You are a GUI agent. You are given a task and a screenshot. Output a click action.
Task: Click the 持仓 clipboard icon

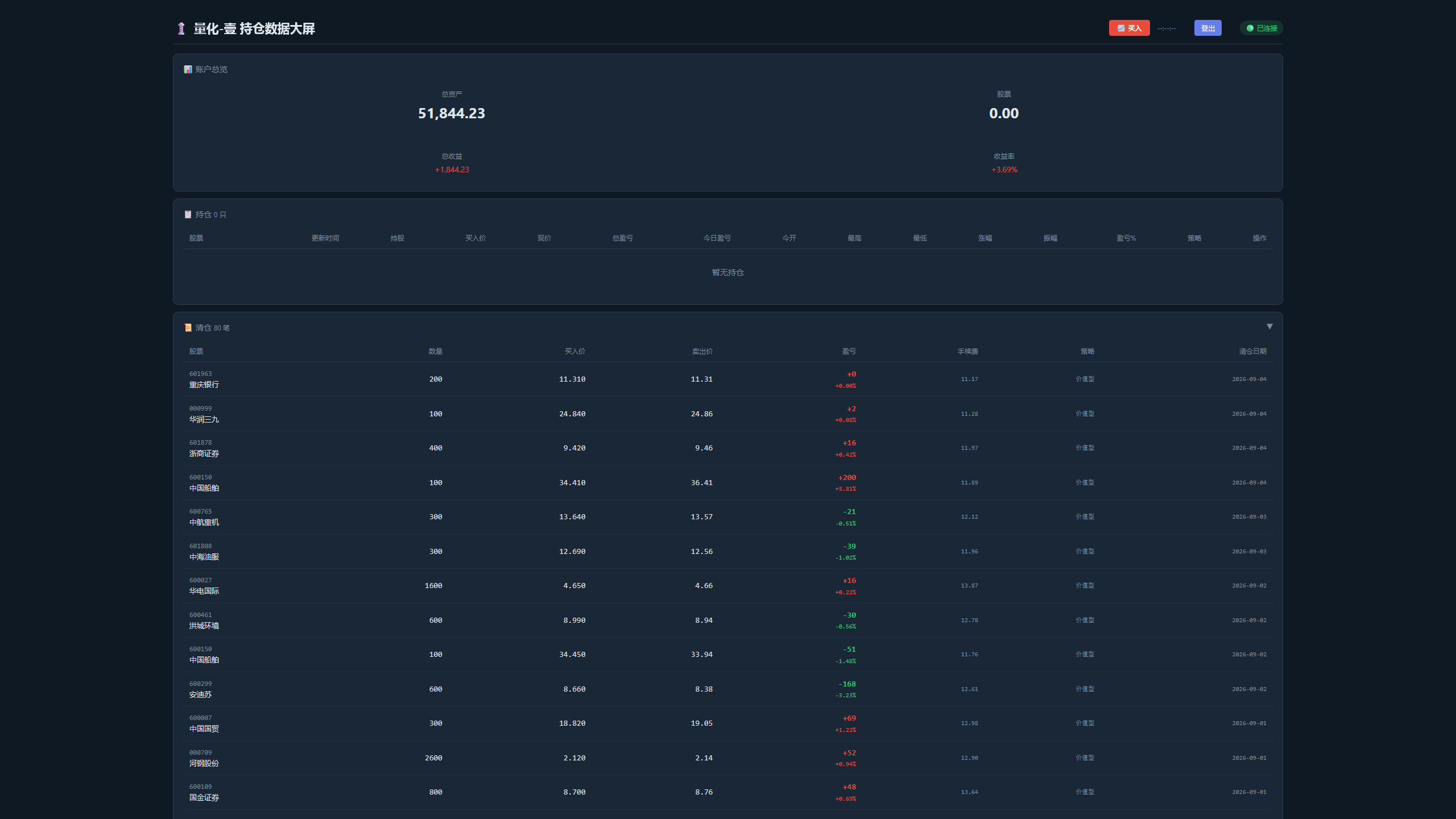coord(188,214)
